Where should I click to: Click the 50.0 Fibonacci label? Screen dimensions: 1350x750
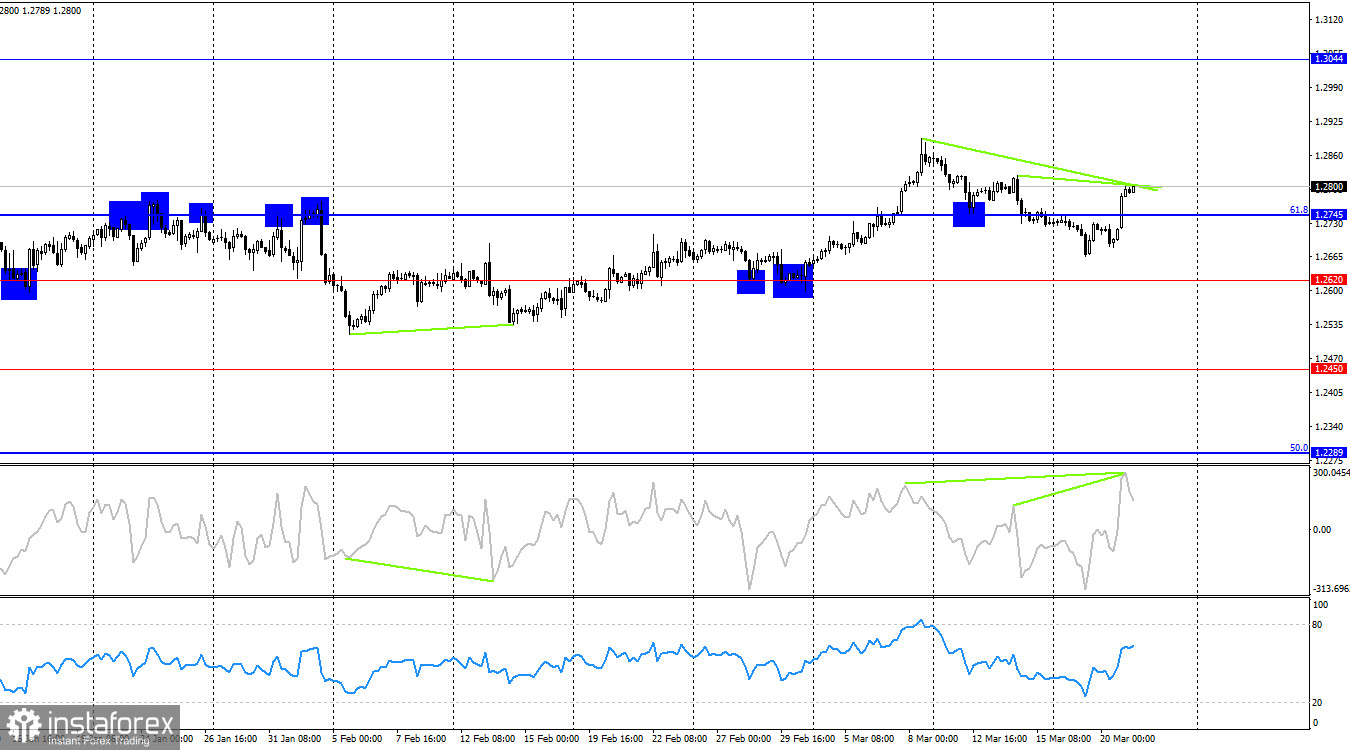pyautogui.click(x=1298, y=448)
